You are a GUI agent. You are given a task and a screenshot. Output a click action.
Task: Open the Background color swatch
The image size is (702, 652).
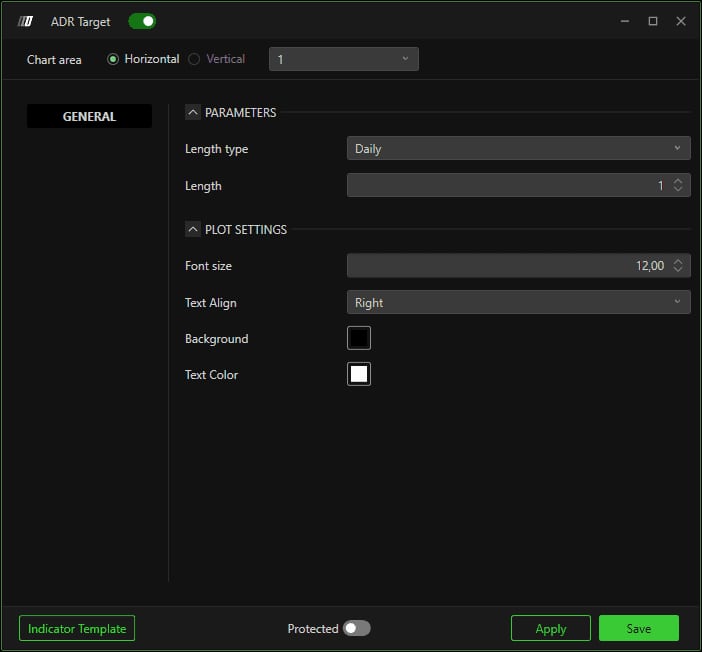click(x=359, y=338)
